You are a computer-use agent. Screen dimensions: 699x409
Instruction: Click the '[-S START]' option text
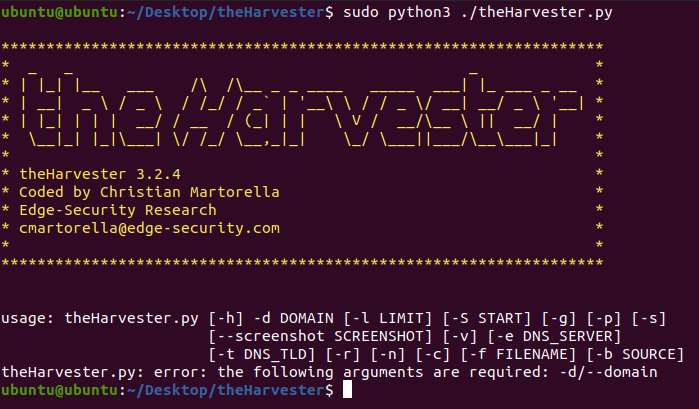click(x=487, y=318)
